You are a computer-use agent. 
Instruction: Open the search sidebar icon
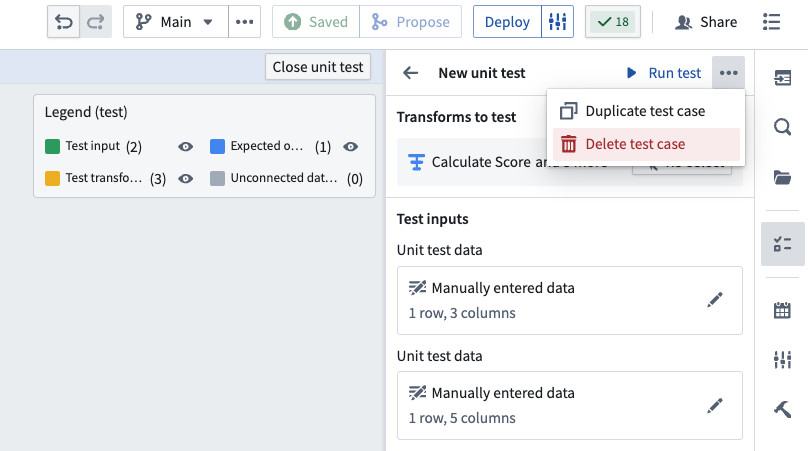(x=783, y=127)
